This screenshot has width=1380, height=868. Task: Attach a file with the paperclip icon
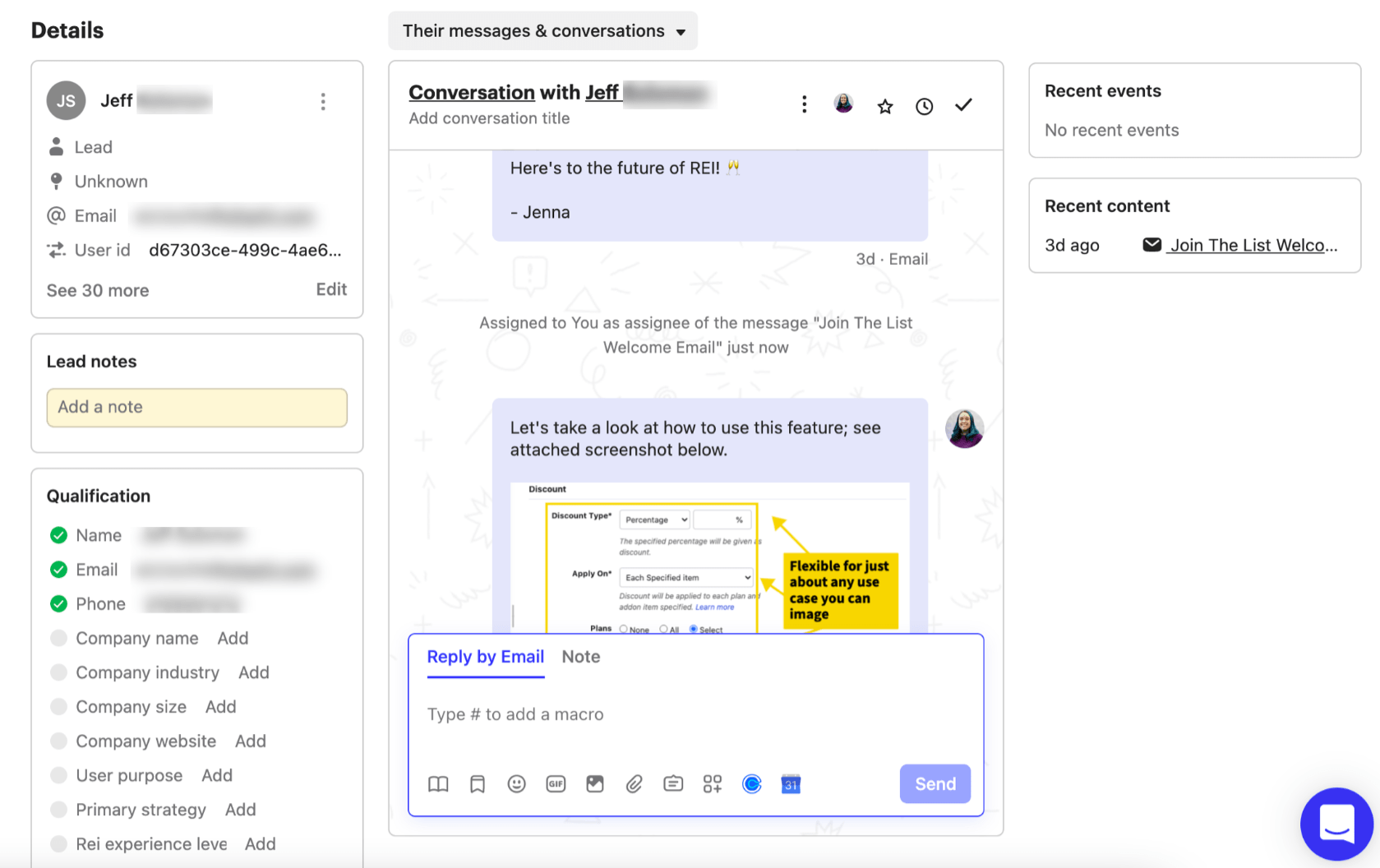click(634, 784)
